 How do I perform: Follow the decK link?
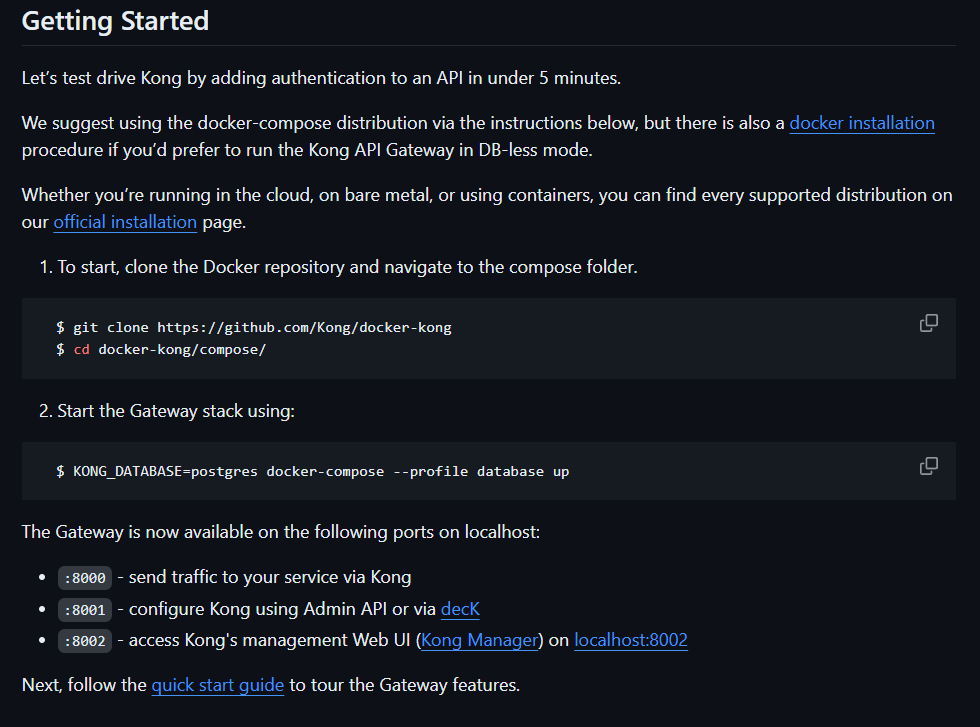click(460, 609)
